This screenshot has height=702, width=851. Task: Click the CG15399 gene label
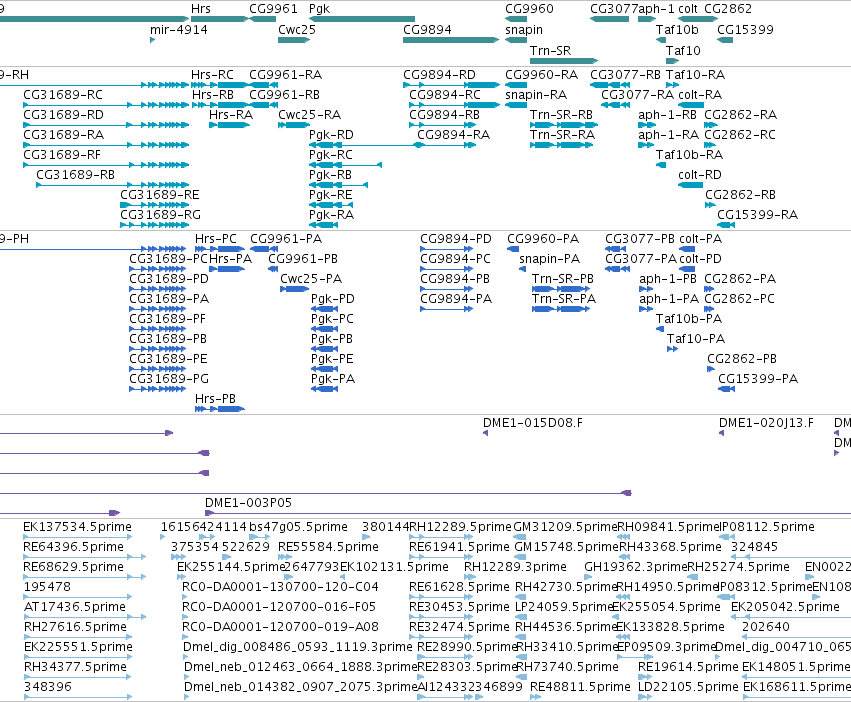click(x=745, y=29)
